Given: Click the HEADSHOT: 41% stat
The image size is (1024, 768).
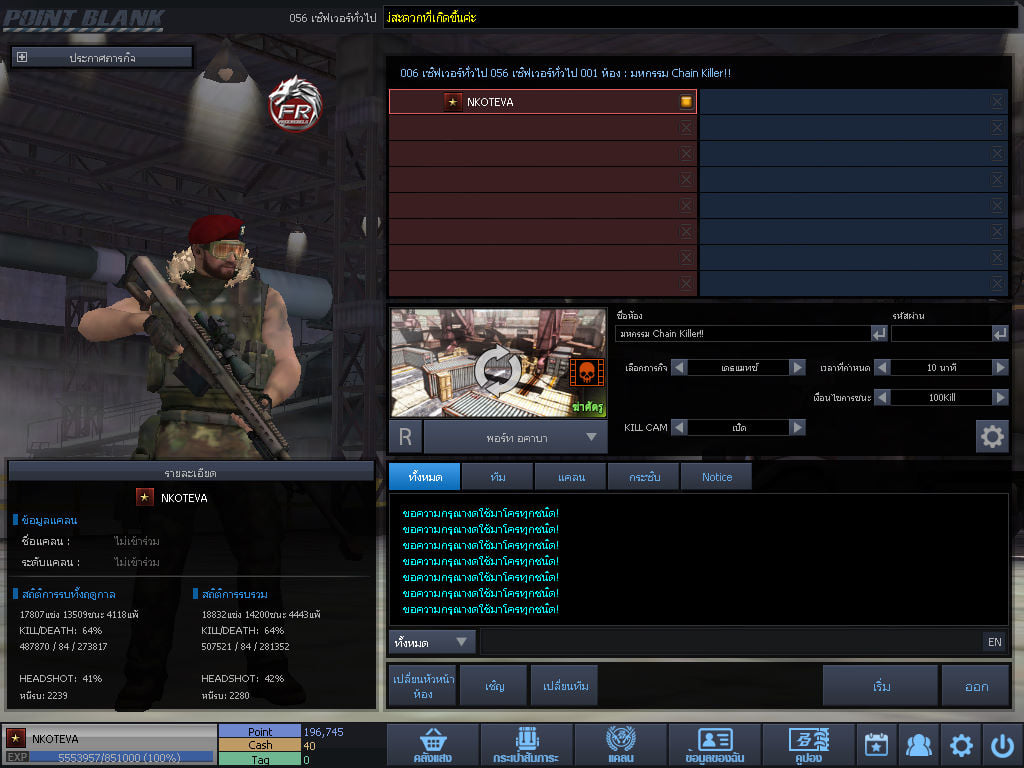Looking at the screenshot, I should pos(61,679).
